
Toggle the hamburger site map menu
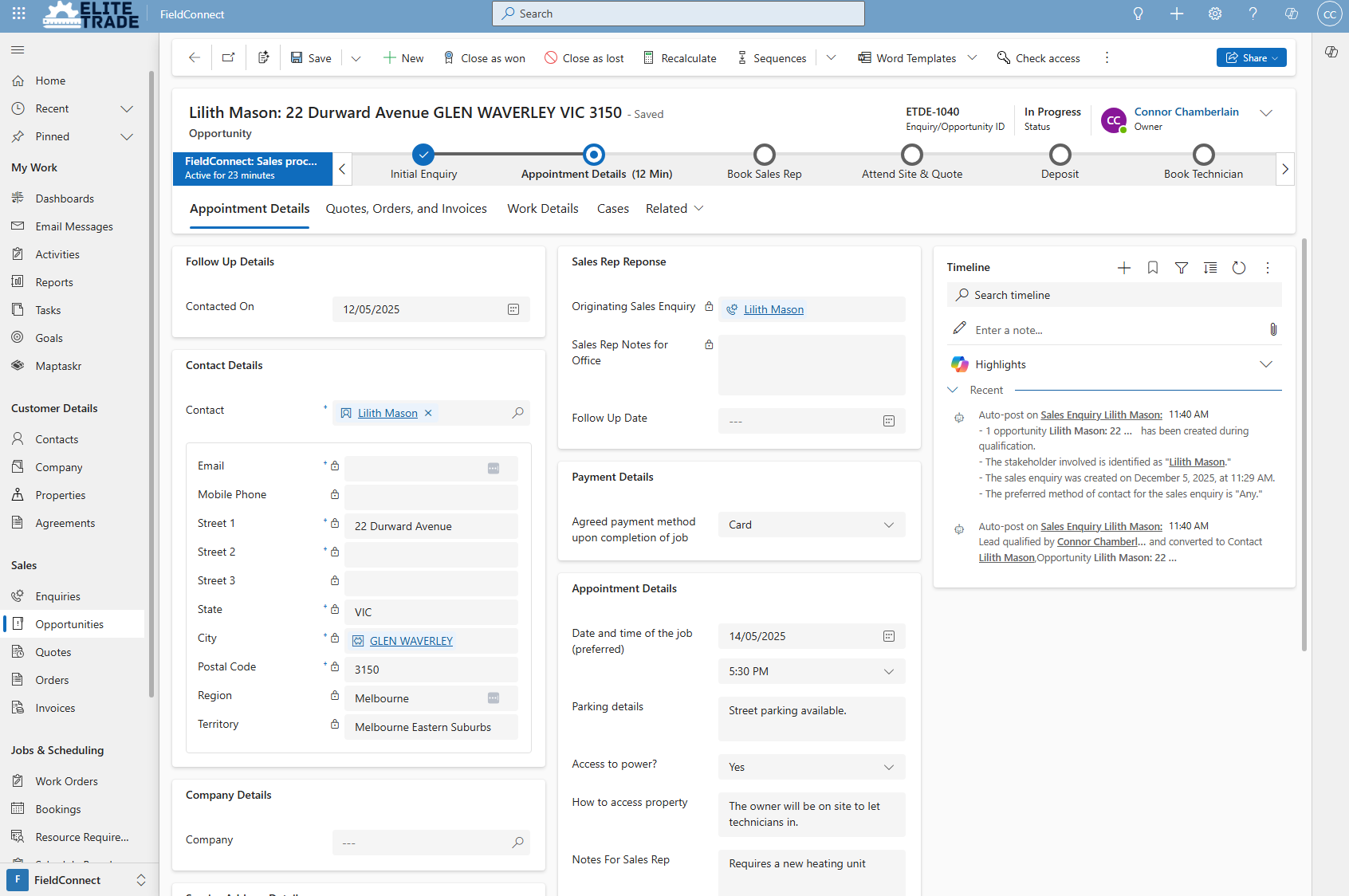pos(18,50)
